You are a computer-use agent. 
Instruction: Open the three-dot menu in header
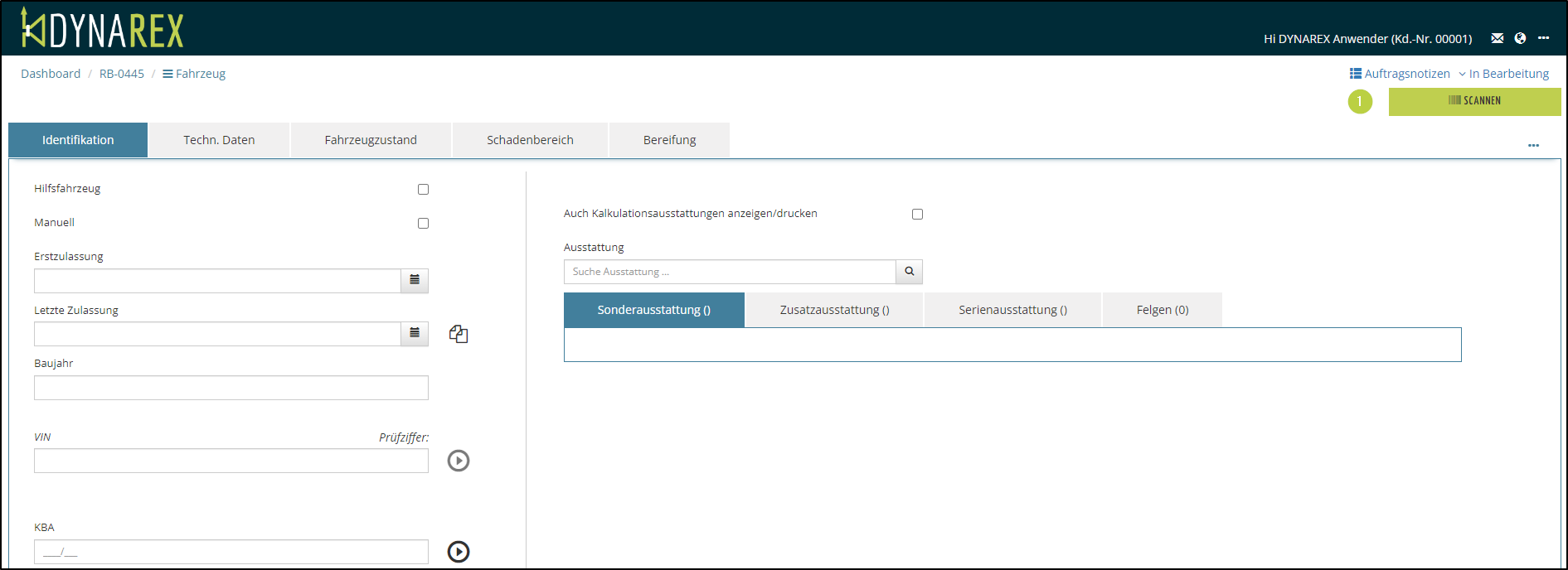click(x=1543, y=38)
